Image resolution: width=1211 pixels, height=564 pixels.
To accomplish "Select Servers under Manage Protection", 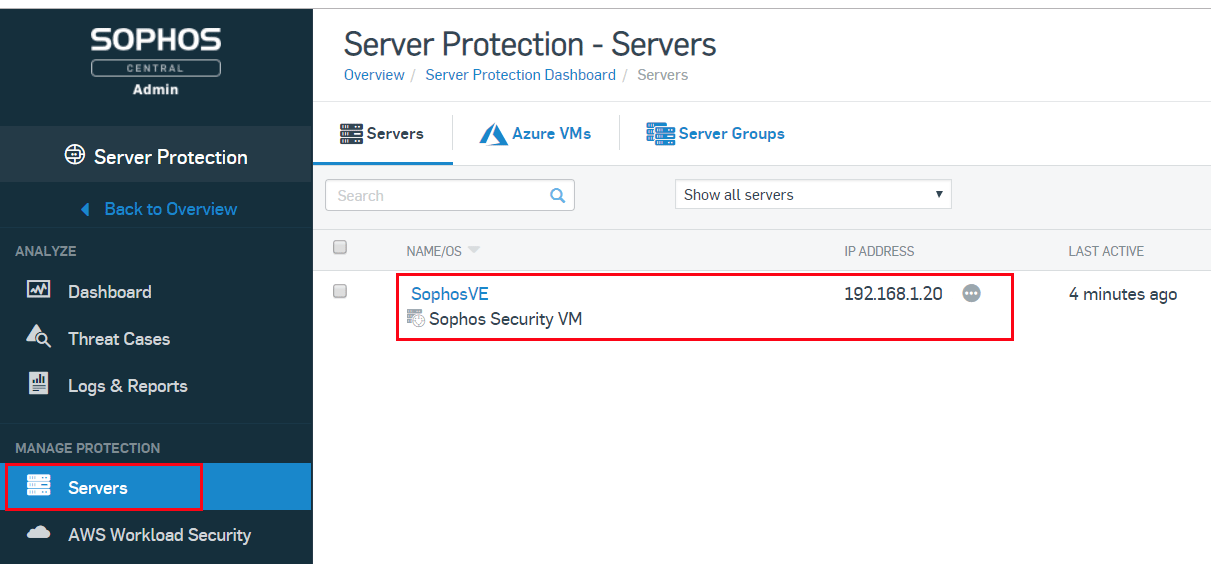I will [x=156, y=488].
